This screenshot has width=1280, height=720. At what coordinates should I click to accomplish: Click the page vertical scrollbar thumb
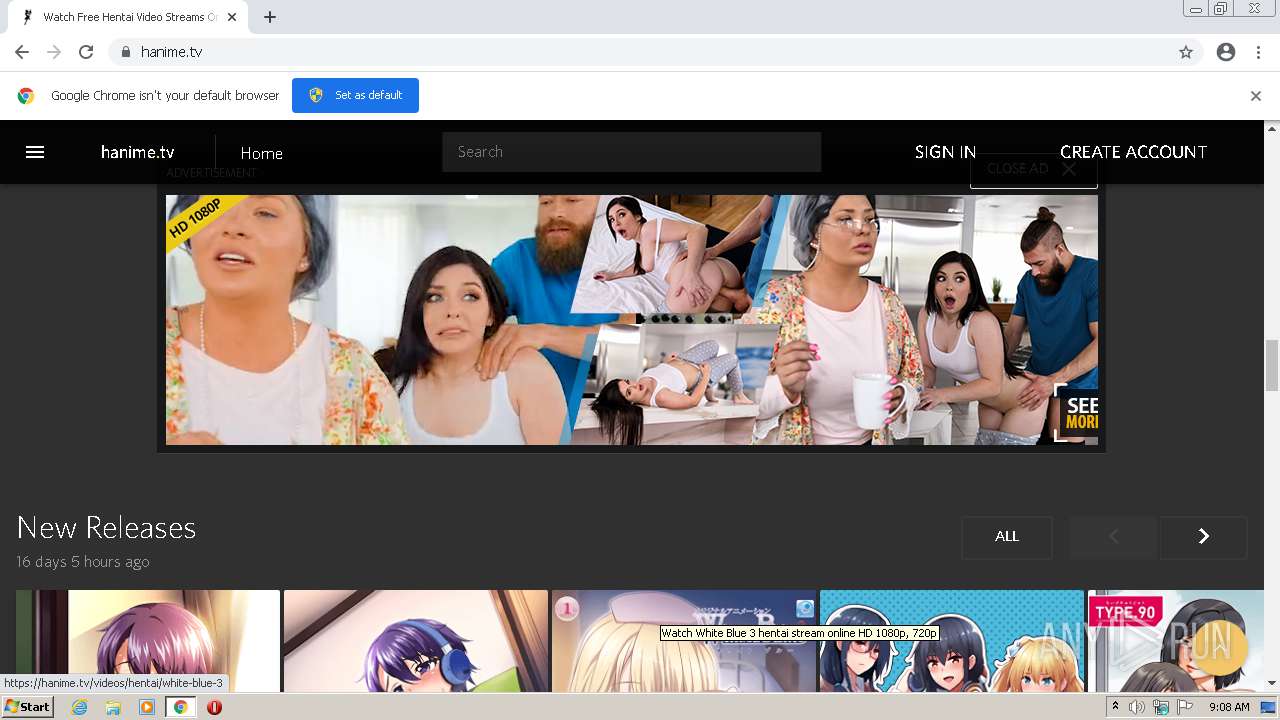click(x=1272, y=365)
